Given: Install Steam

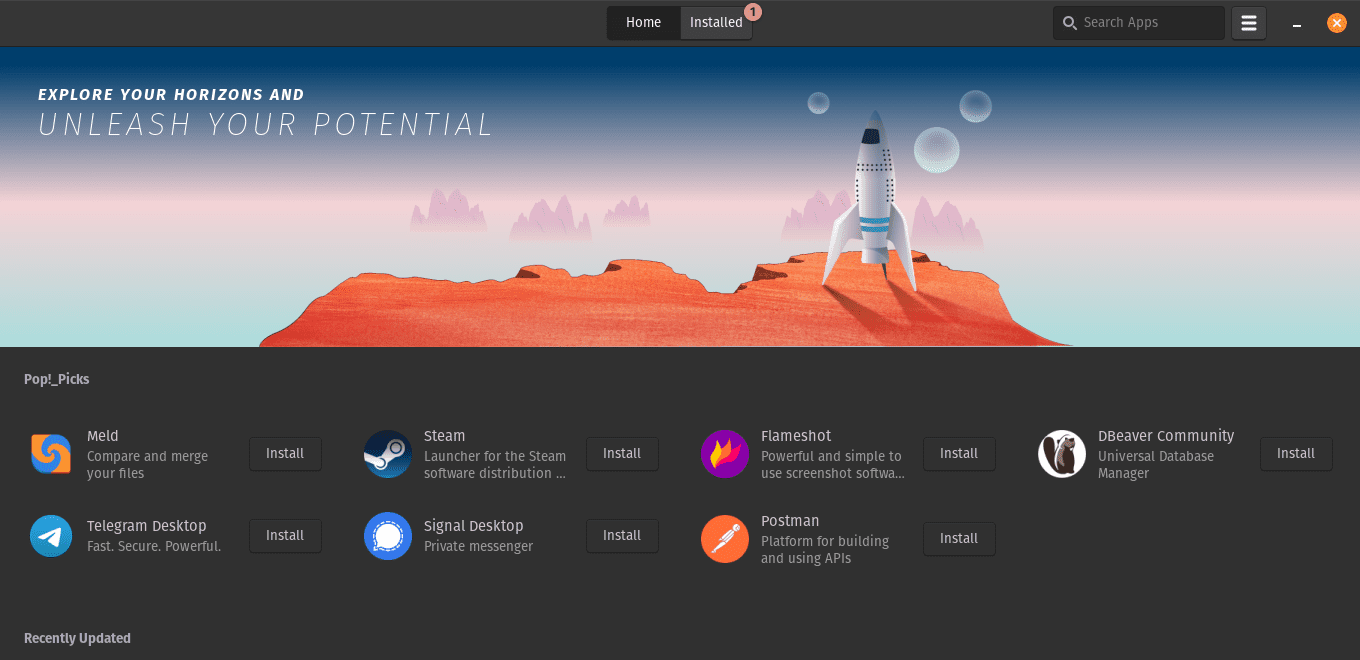Looking at the screenshot, I should tap(622, 453).
